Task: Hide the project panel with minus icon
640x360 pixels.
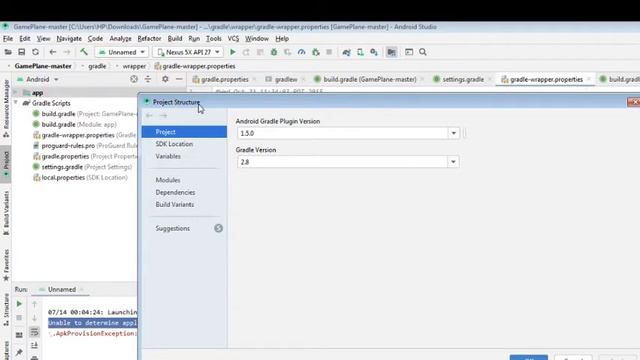Action: (179, 79)
